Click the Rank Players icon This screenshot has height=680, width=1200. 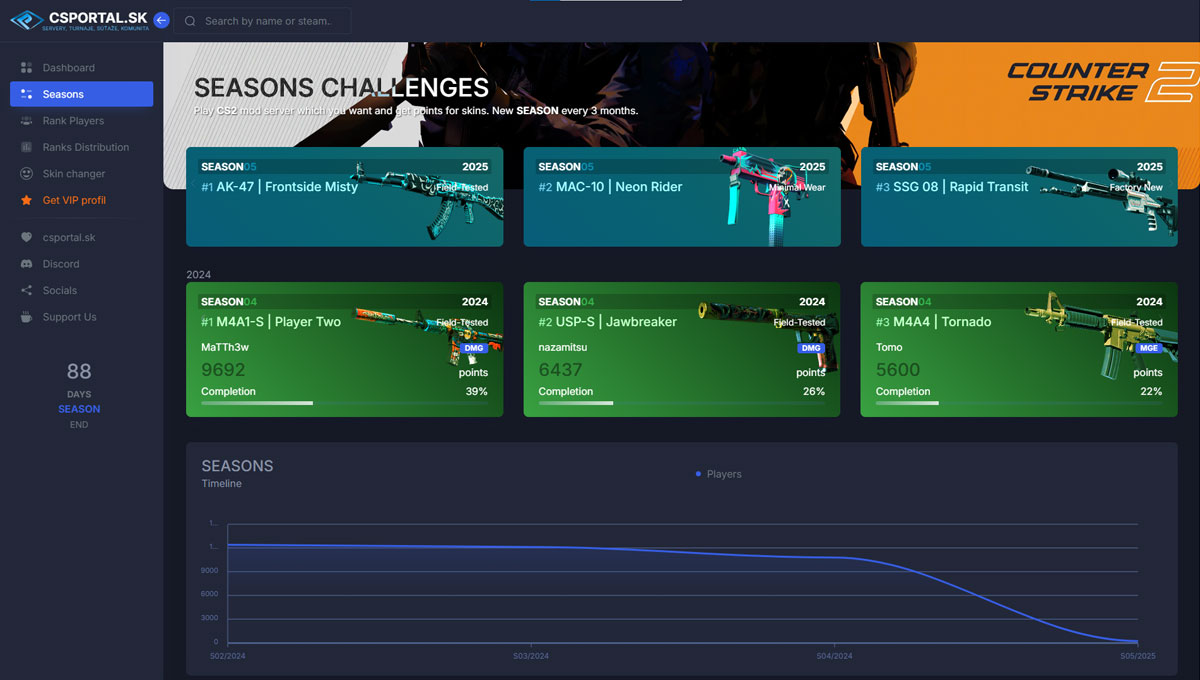27,121
